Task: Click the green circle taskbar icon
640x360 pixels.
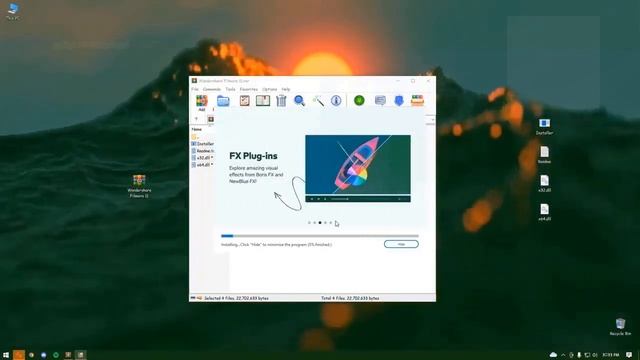Action: pyautogui.click(x=56, y=355)
